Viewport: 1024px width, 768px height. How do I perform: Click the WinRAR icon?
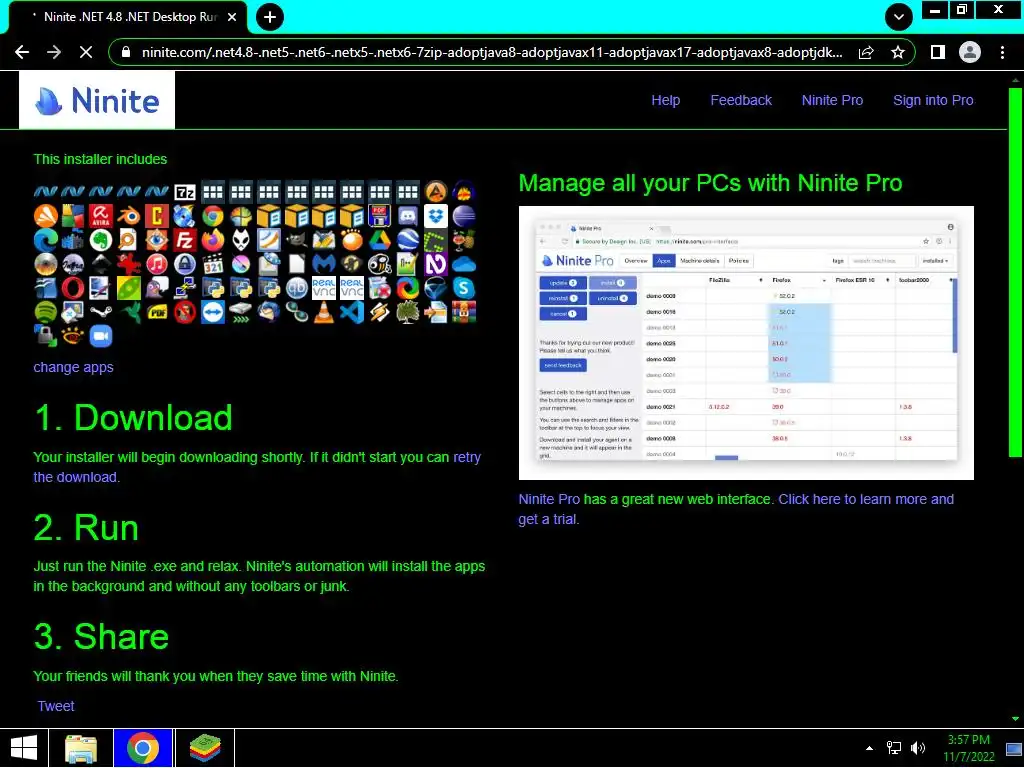point(464,312)
